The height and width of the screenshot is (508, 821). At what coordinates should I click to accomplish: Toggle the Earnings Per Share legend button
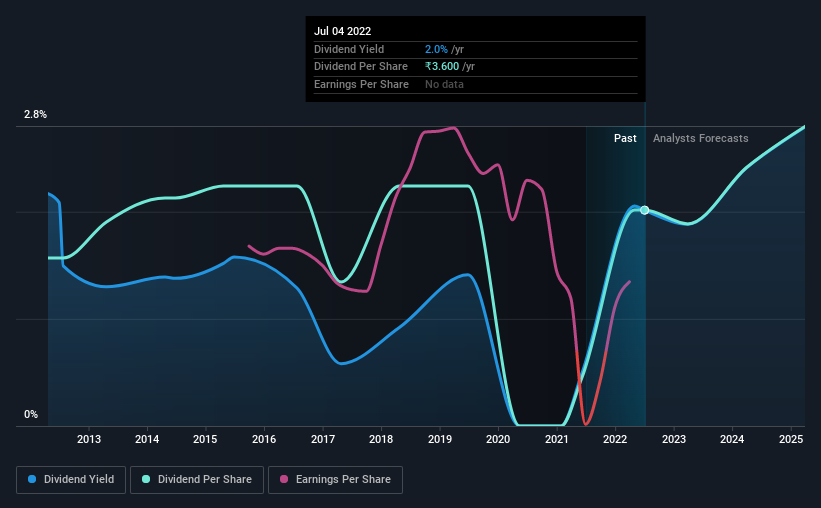(x=335, y=480)
